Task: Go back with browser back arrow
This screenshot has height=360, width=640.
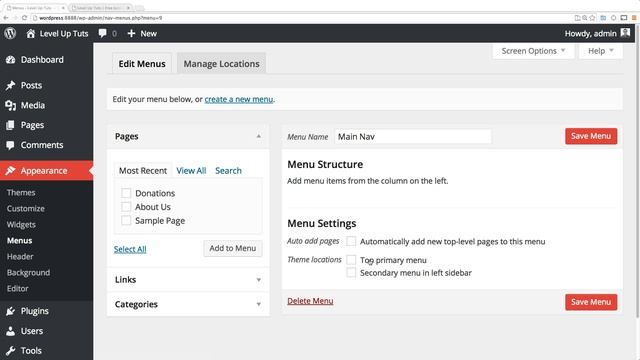Action: pyautogui.click(x=6, y=18)
